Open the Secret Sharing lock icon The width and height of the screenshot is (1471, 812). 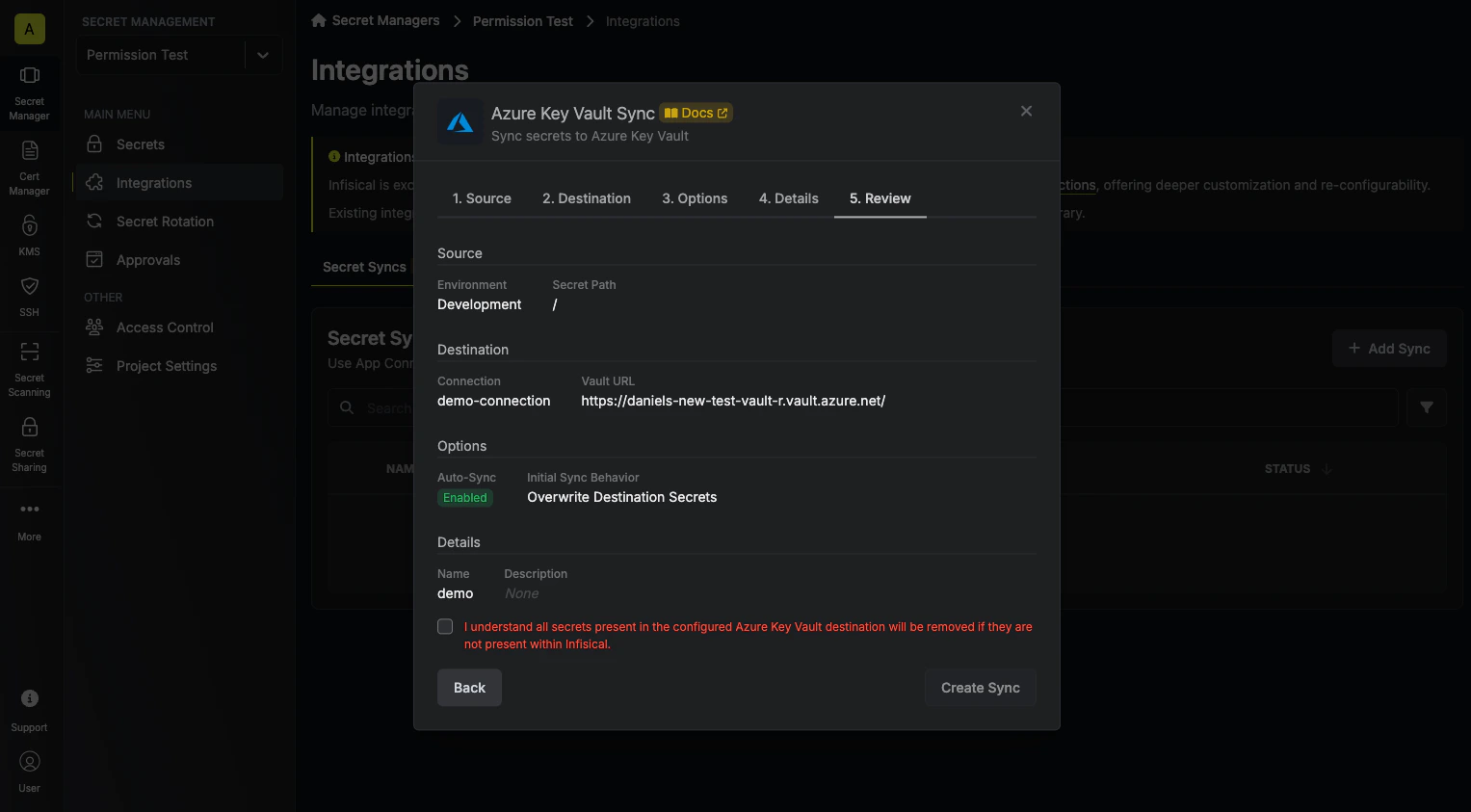30,427
